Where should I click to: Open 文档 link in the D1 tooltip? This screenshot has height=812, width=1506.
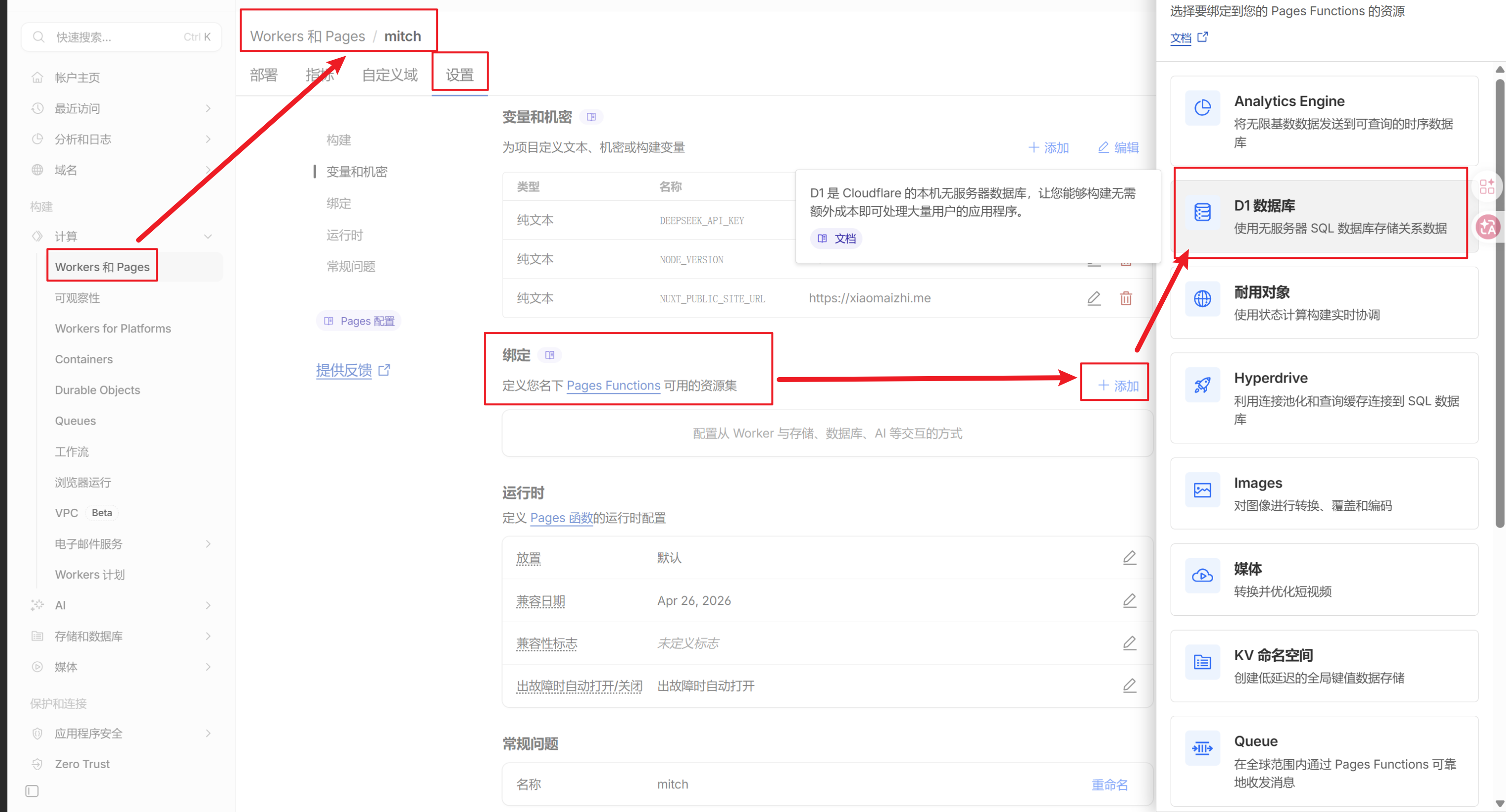click(836, 239)
